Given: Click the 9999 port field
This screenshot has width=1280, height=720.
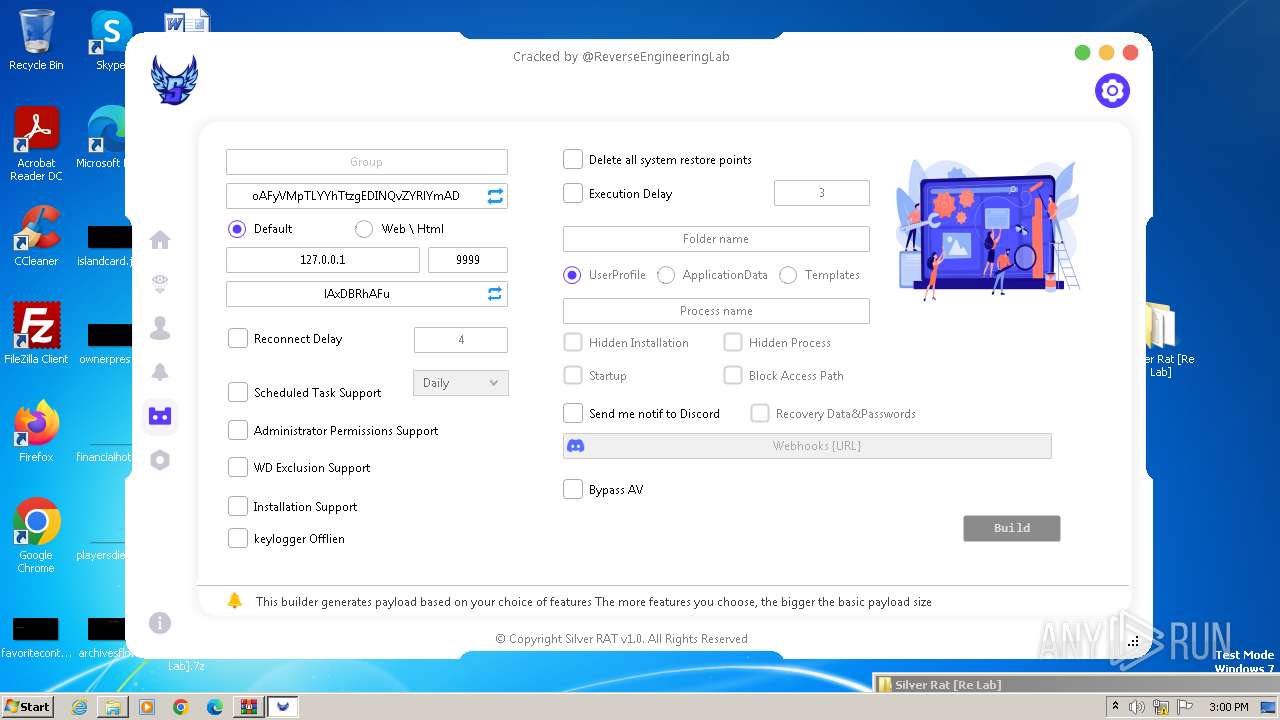Looking at the screenshot, I should (x=468, y=260).
